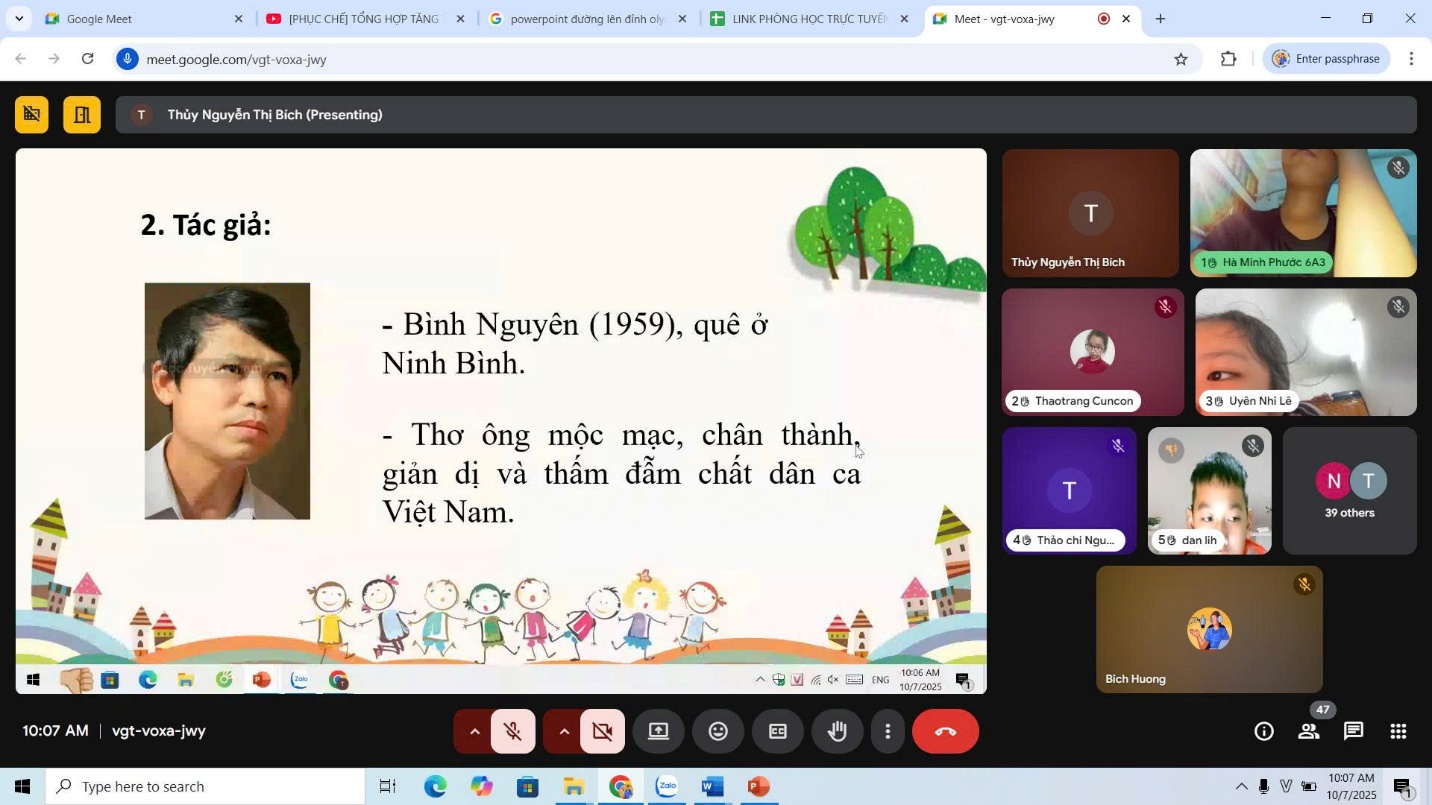Click the 39 others participants tile
The width and height of the screenshot is (1432, 805).
pos(1349,491)
